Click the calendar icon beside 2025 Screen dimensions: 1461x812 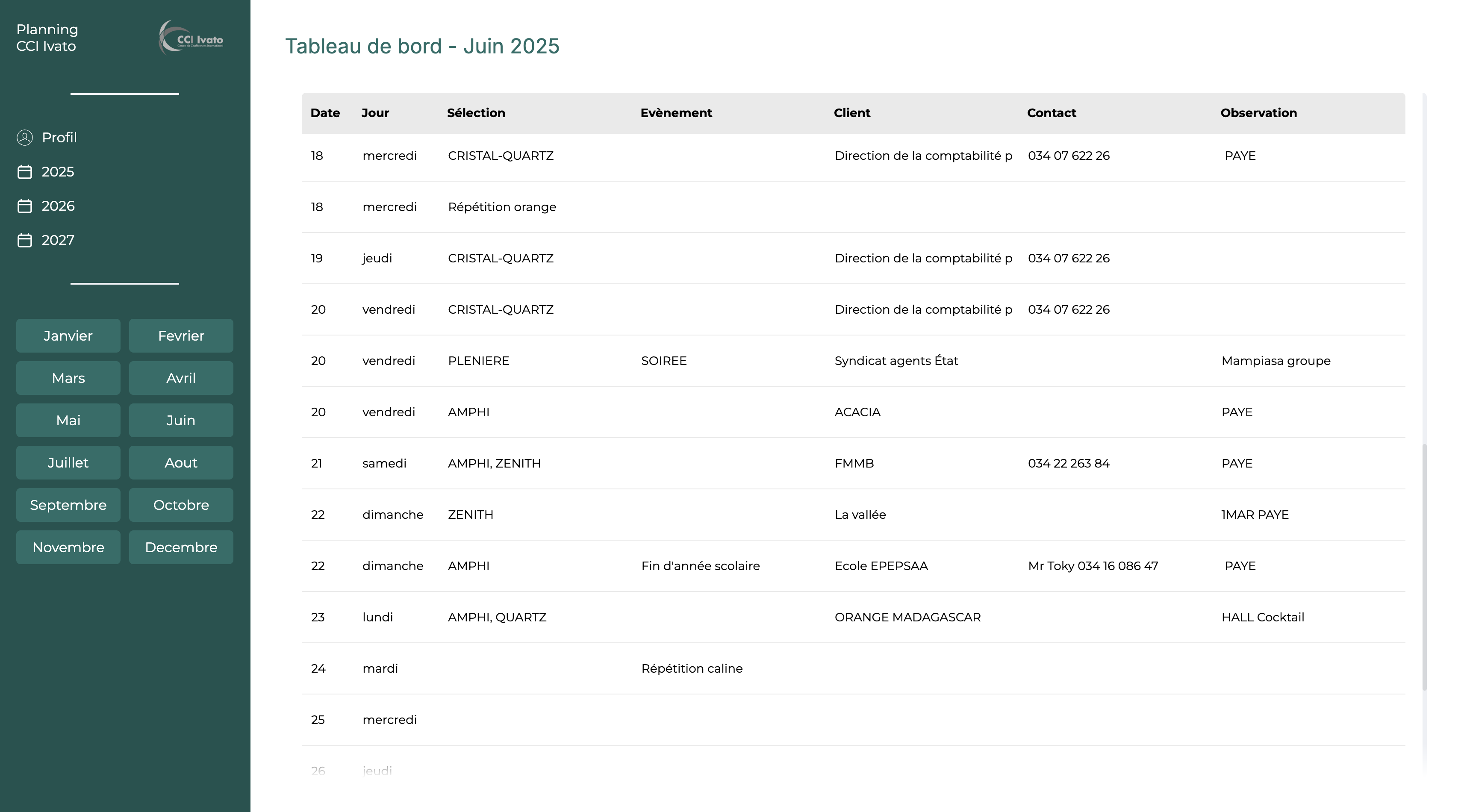25,172
